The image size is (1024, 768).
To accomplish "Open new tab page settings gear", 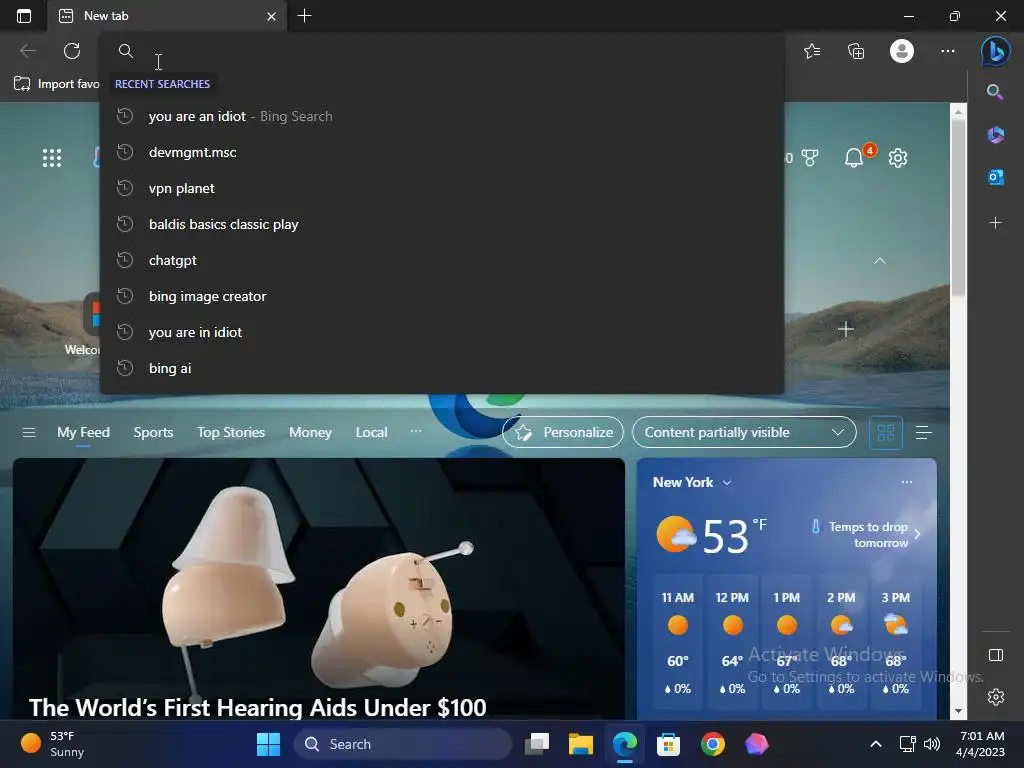I will [898, 157].
